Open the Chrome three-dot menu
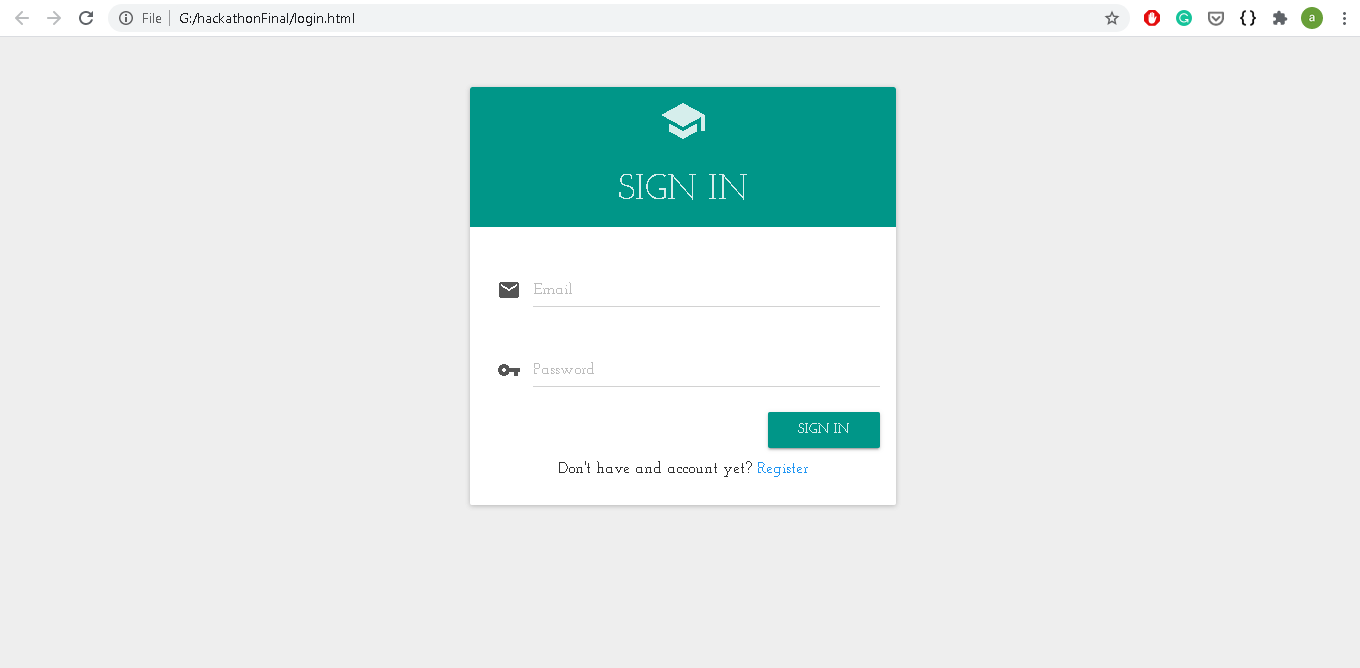This screenshot has width=1360, height=668. click(x=1343, y=18)
